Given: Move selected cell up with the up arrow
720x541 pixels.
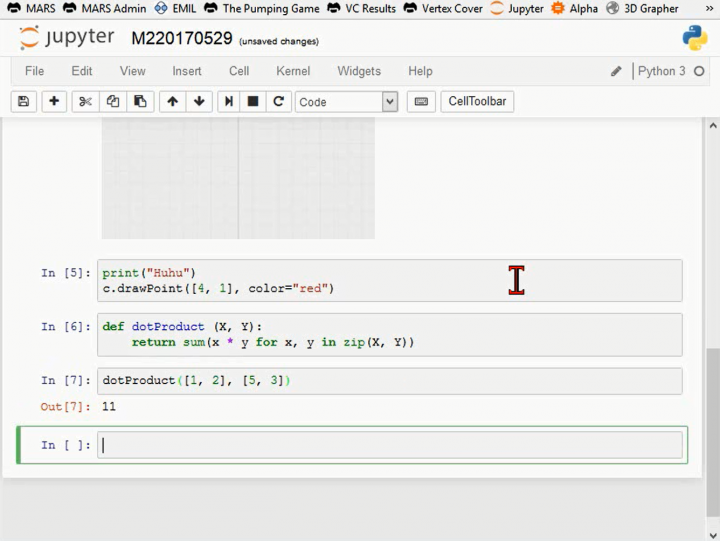Looking at the screenshot, I should click(x=173, y=101).
